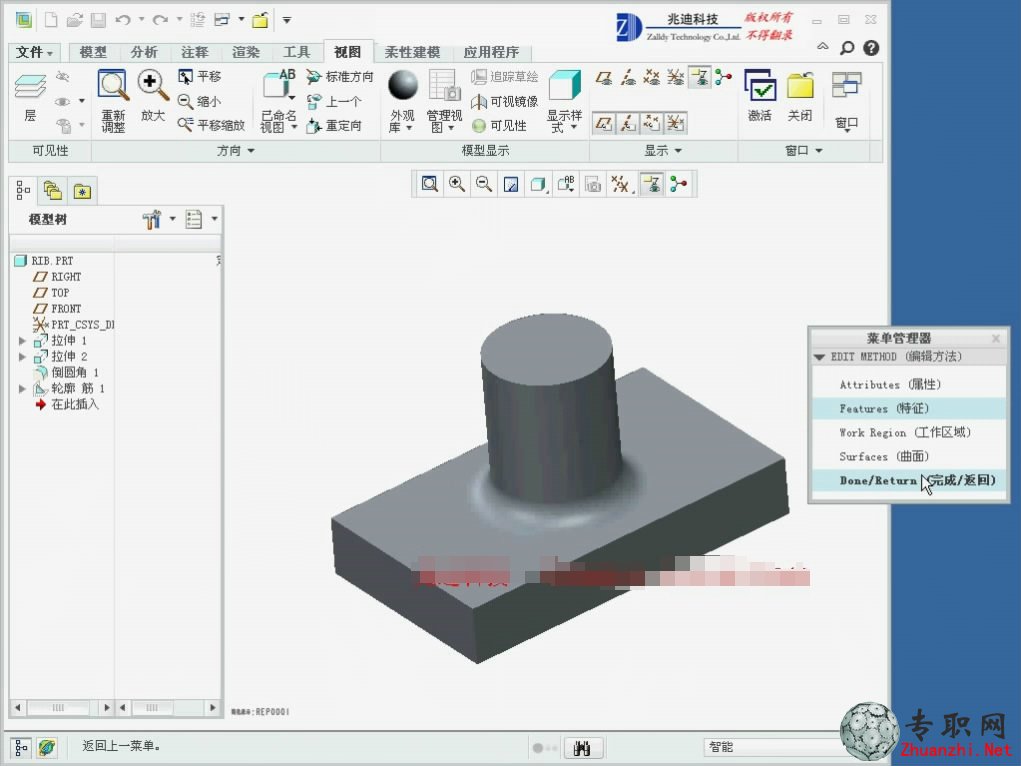Image resolution: width=1021 pixels, height=766 pixels.
Task: Click the 关闭 close-window folder icon
Action: [800, 86]
